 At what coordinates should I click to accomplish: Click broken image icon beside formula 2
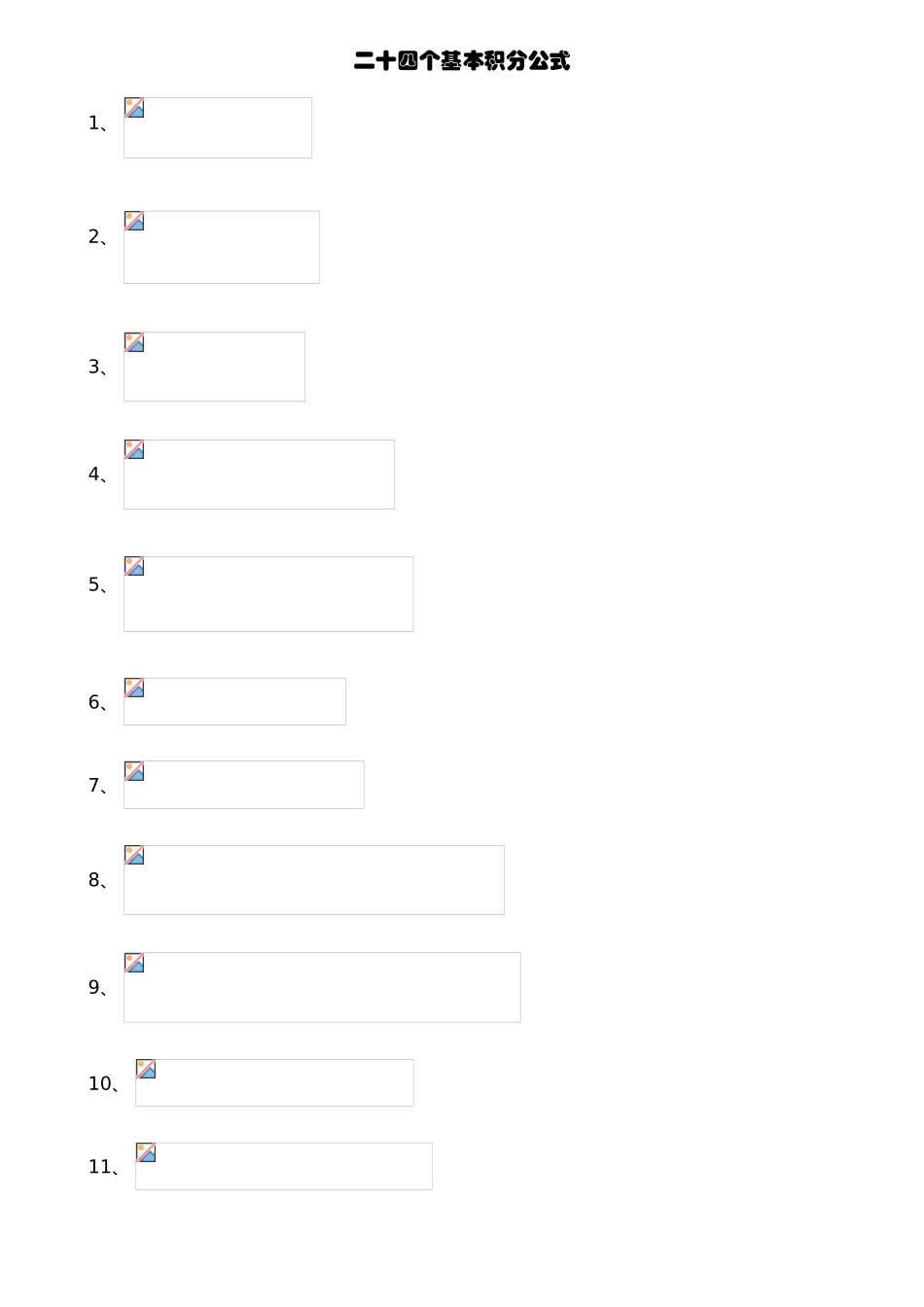(134, 222)
